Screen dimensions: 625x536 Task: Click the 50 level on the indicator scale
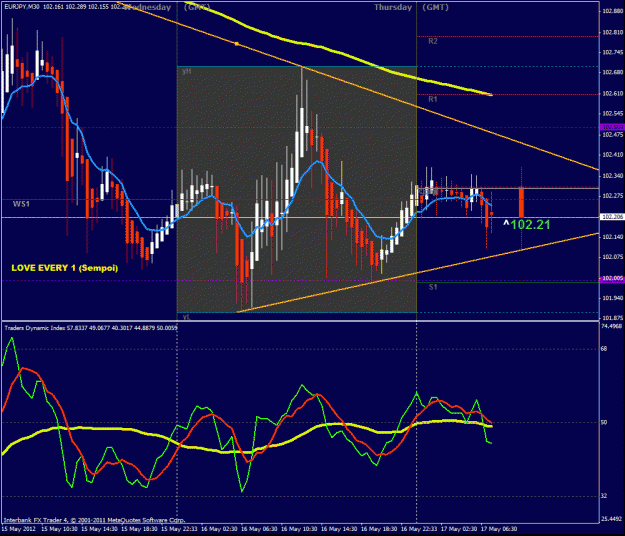click(x=604, y=422)
